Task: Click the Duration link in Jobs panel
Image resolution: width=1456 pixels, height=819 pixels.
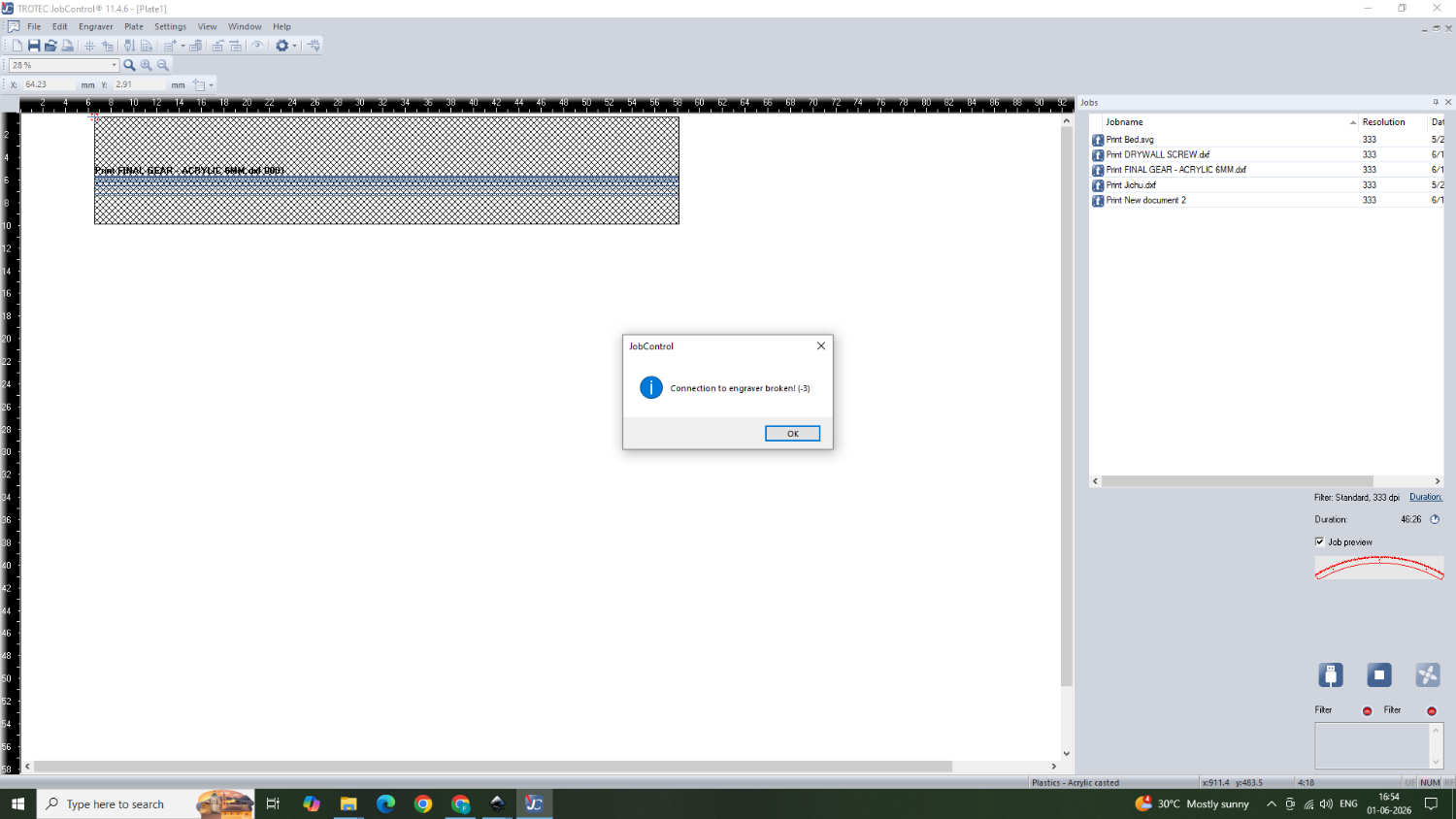Action: (x=1426, y=497)
